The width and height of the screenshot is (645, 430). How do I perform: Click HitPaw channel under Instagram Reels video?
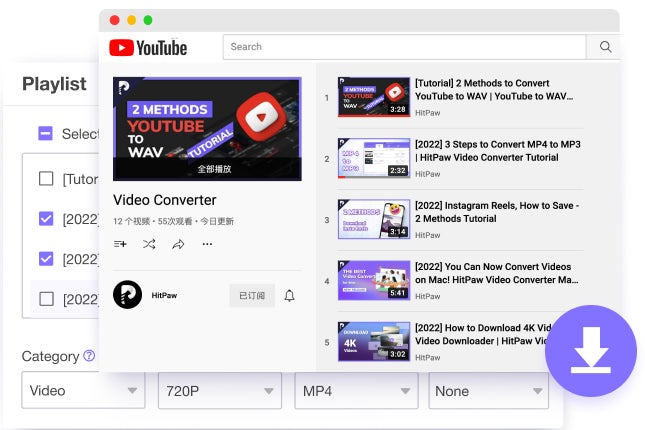coord(427,235)
